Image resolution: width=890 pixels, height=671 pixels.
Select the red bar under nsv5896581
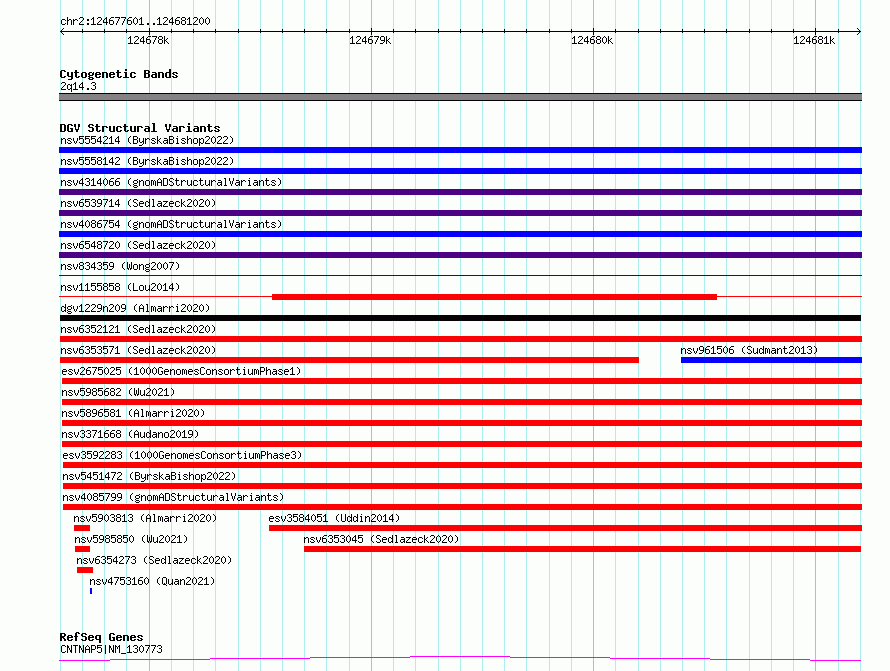461,423
